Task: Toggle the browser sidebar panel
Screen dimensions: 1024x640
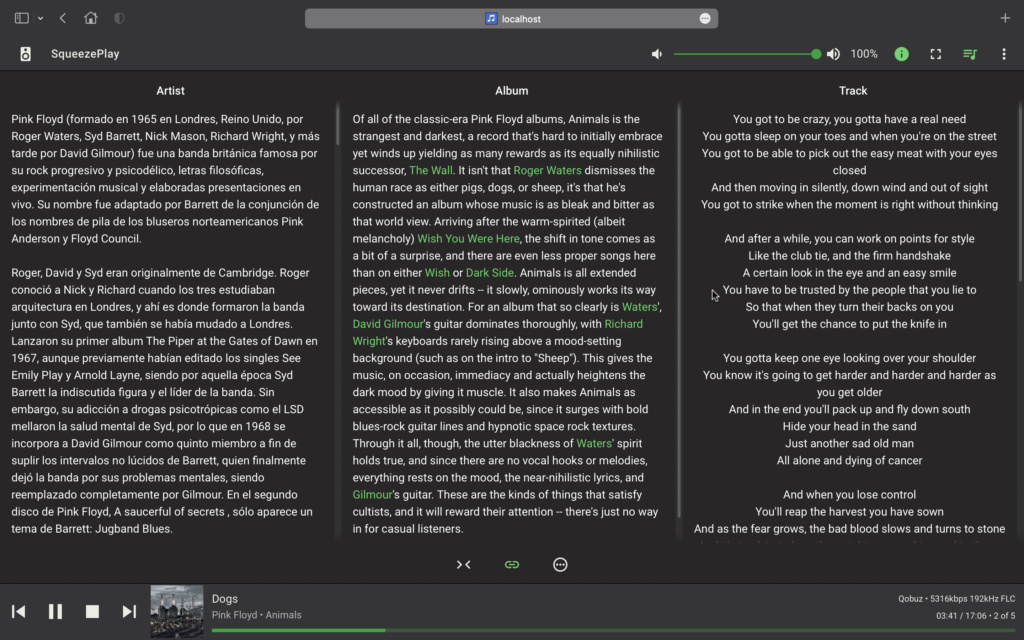Action: coord(22,18)
